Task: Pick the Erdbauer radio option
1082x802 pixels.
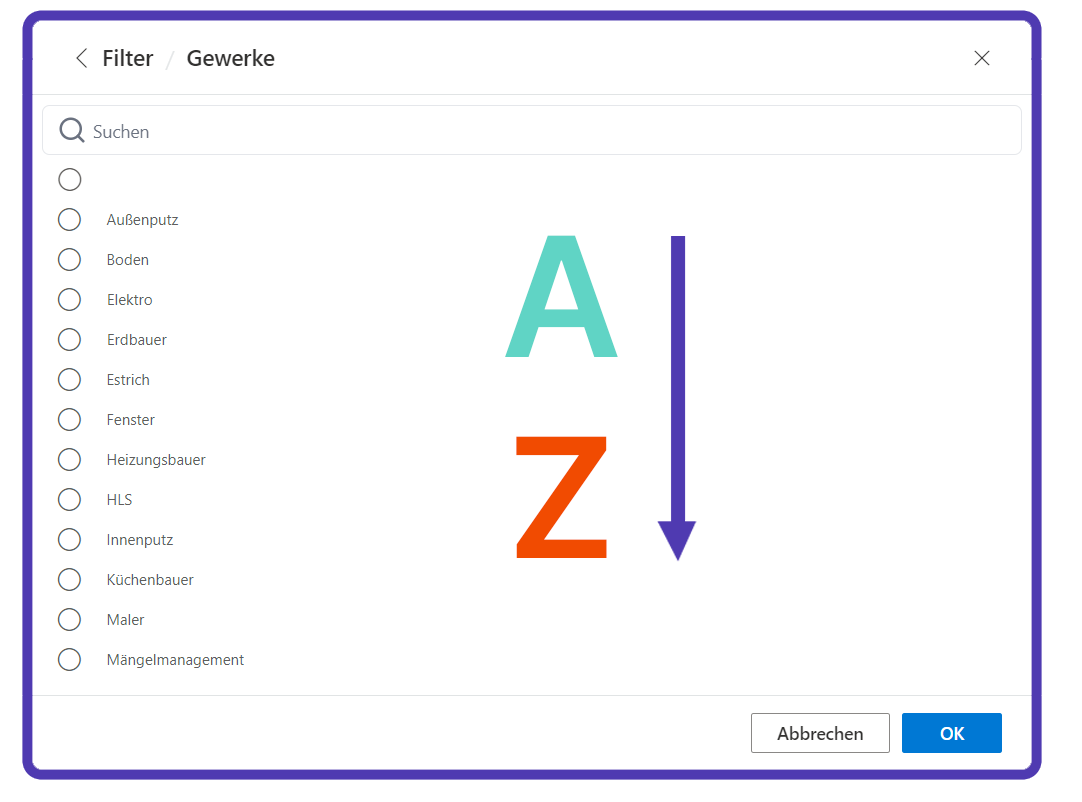Action: click(69, 340)
